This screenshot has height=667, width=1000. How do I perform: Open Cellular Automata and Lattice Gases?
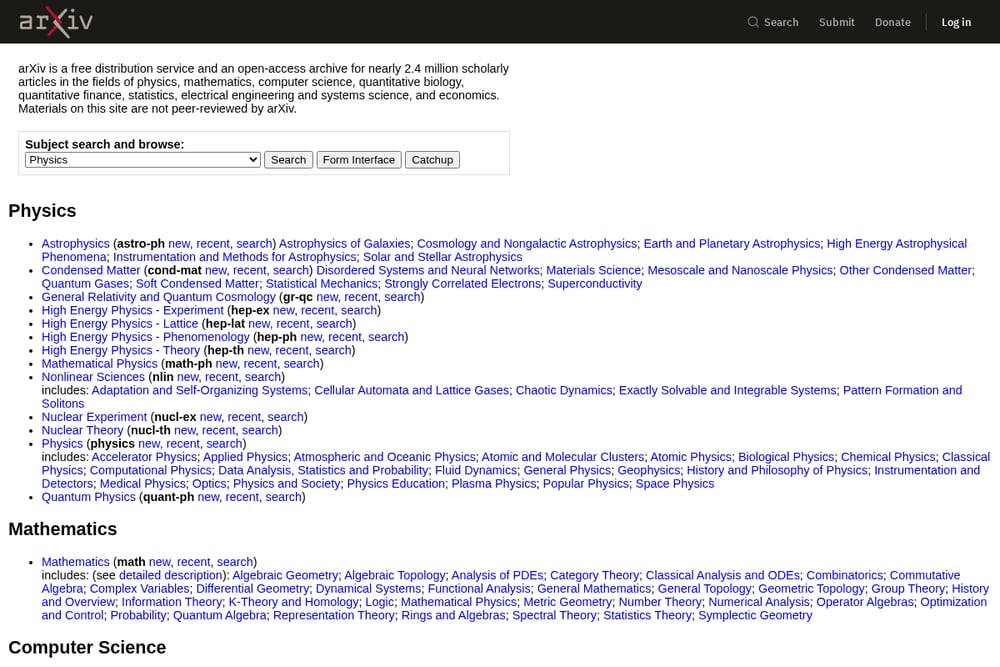pyautogui.click(x=411, y=391)
